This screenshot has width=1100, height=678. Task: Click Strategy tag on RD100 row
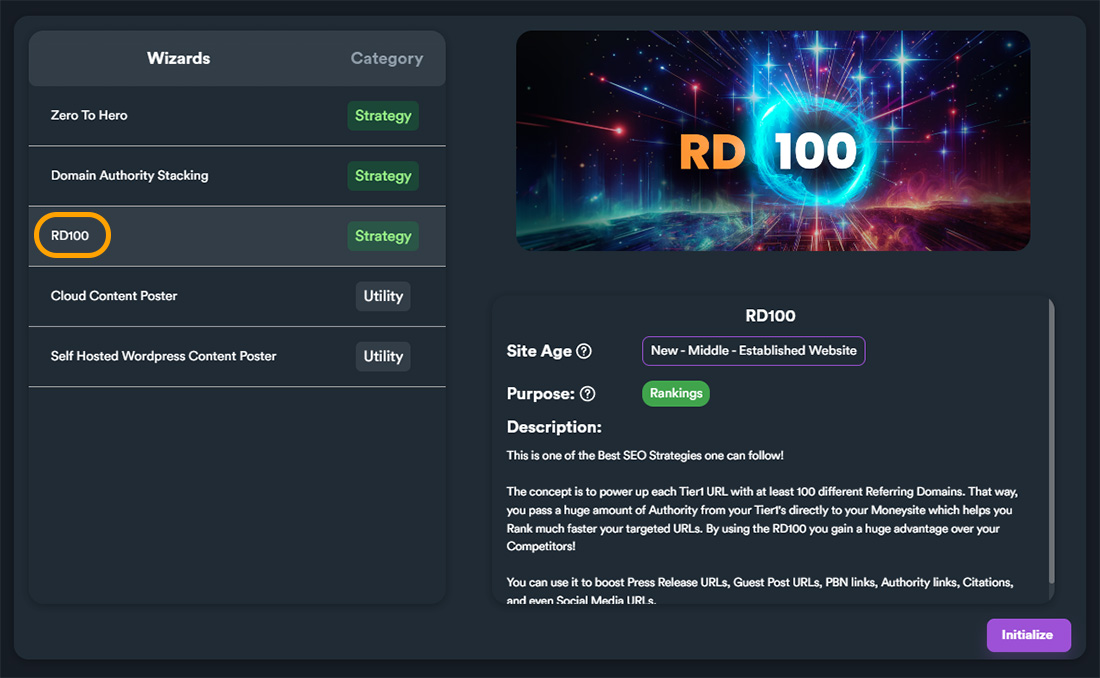[383, 236]
